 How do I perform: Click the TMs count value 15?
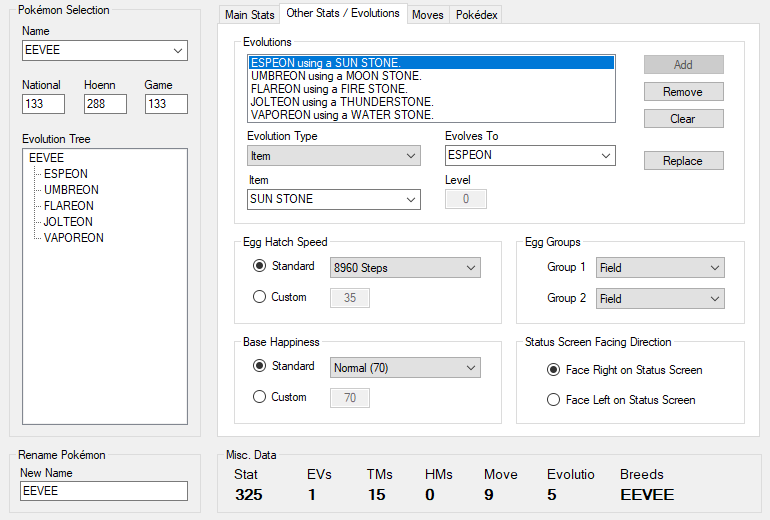click(377, 494)
